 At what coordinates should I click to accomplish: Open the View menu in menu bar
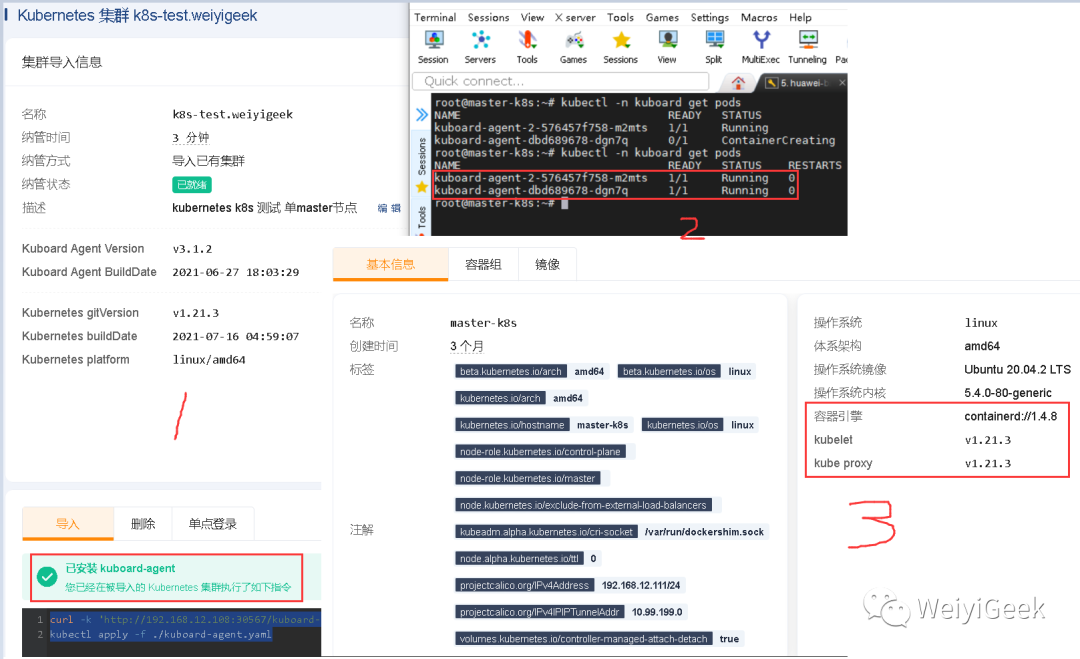coord(532,17)
